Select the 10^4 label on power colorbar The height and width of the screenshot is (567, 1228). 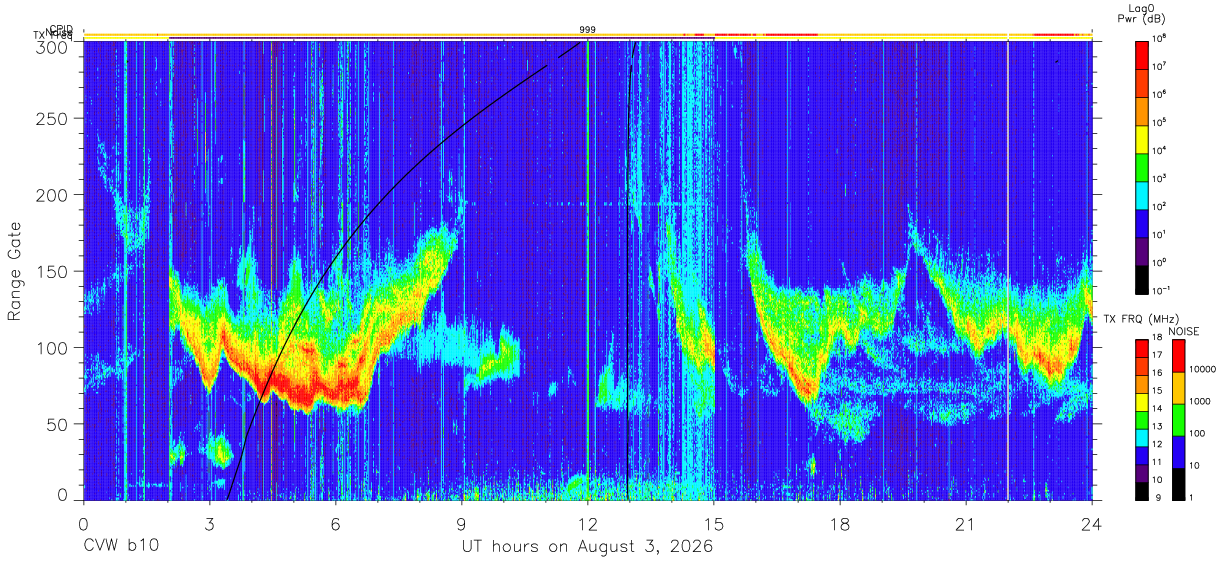pos(1160,149)
